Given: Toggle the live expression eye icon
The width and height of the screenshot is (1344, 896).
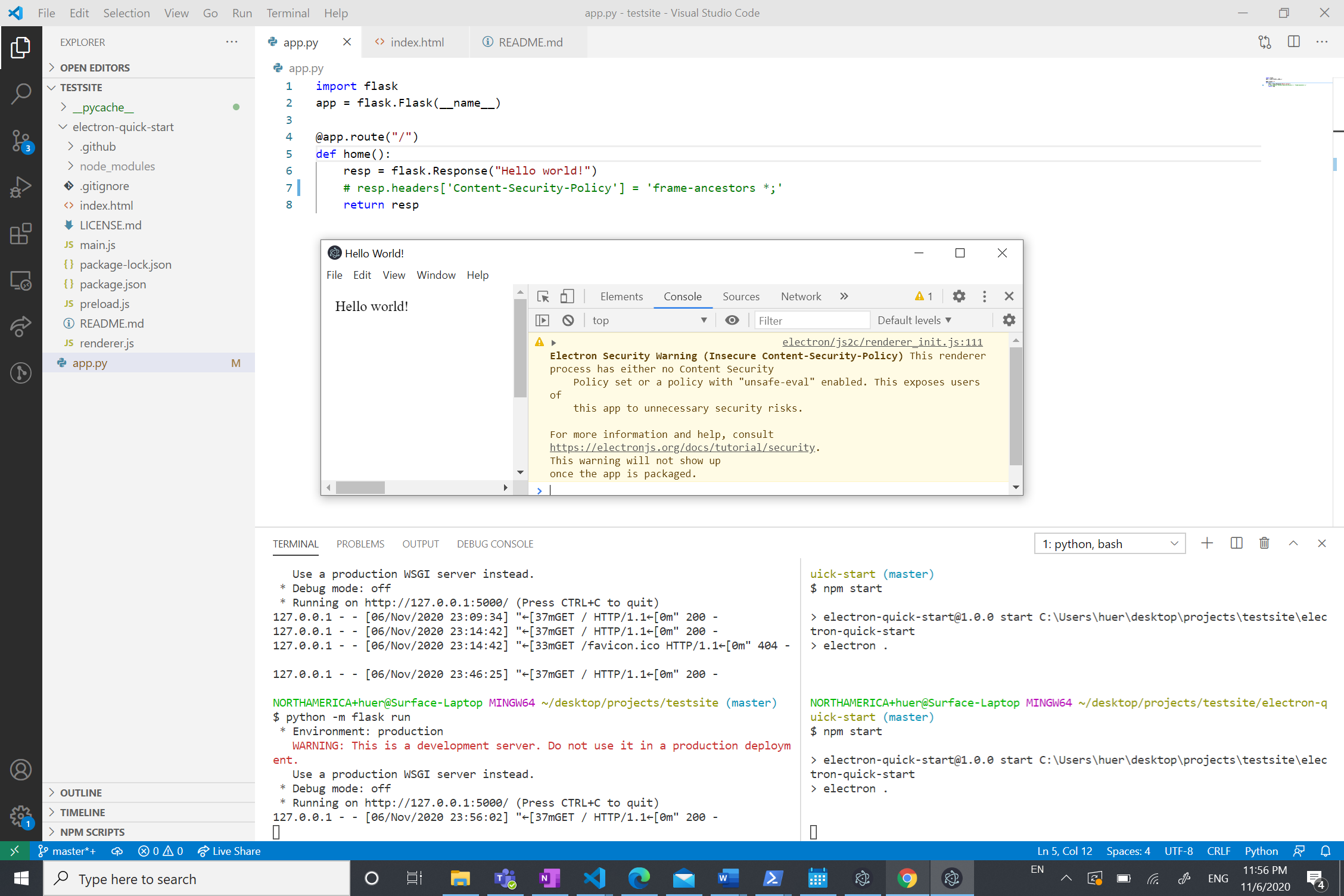Looking at the screenshot, I should 732,321.
